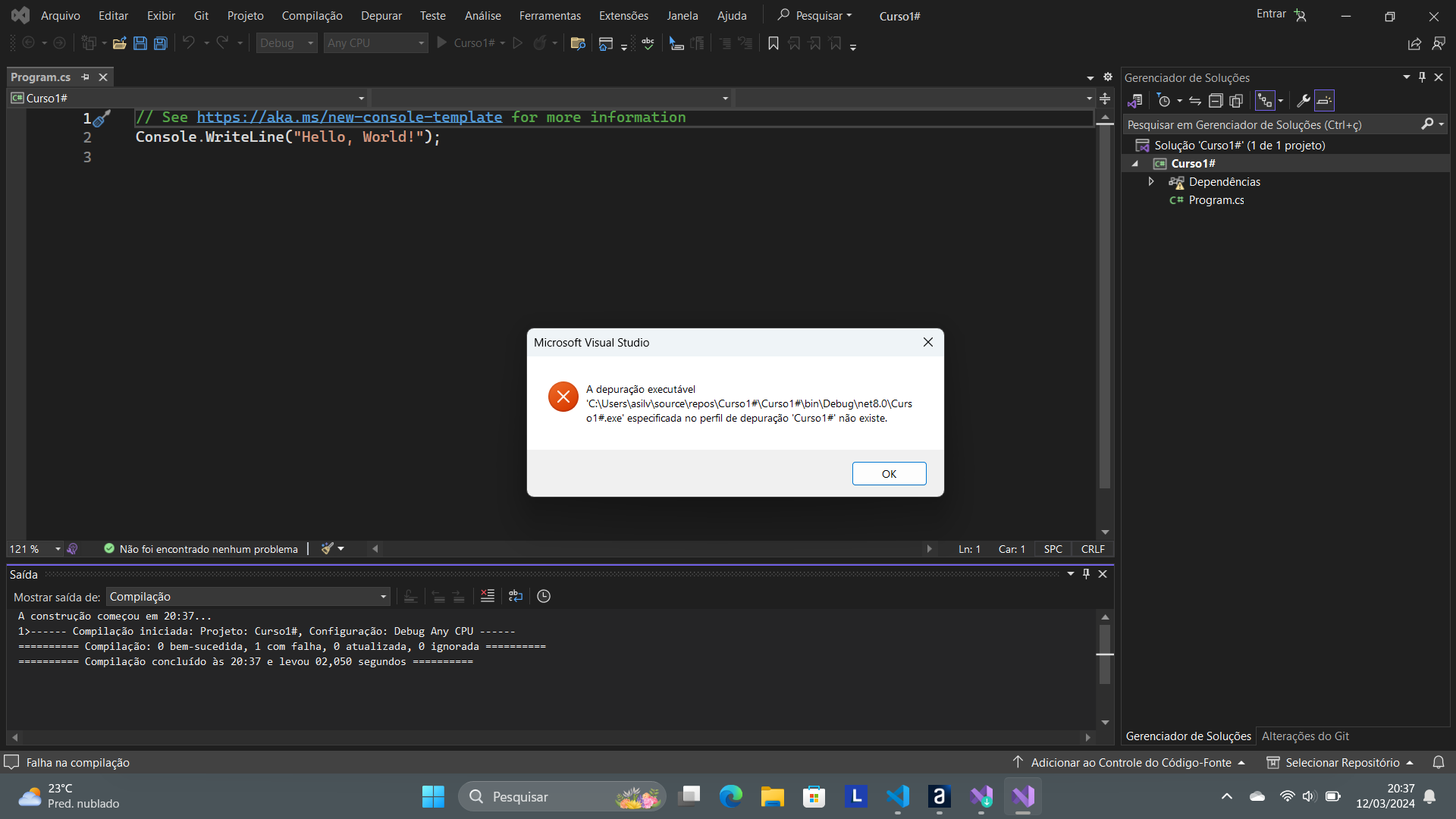Open the Mostrar saída de Compilação dropdown
Image resolution: width=1456 pixels, height=819 pixels.
248,597
